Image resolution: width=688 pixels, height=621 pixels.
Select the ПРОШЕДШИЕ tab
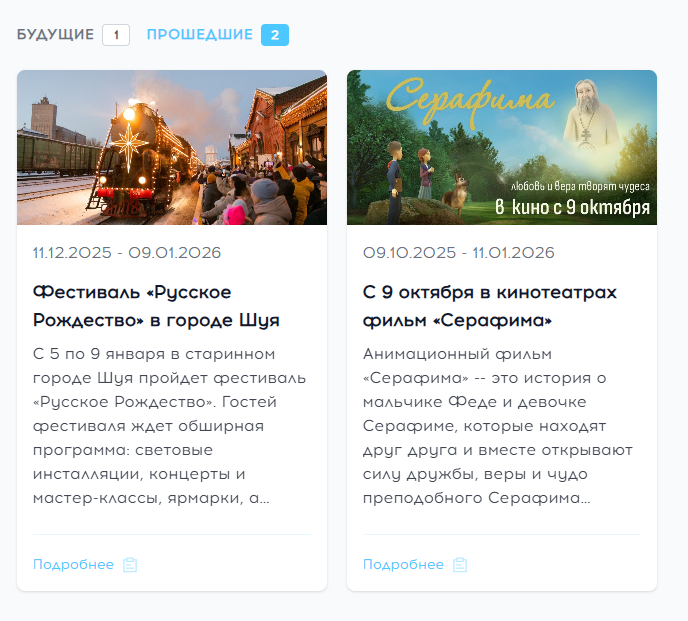[x=200, y=35]
